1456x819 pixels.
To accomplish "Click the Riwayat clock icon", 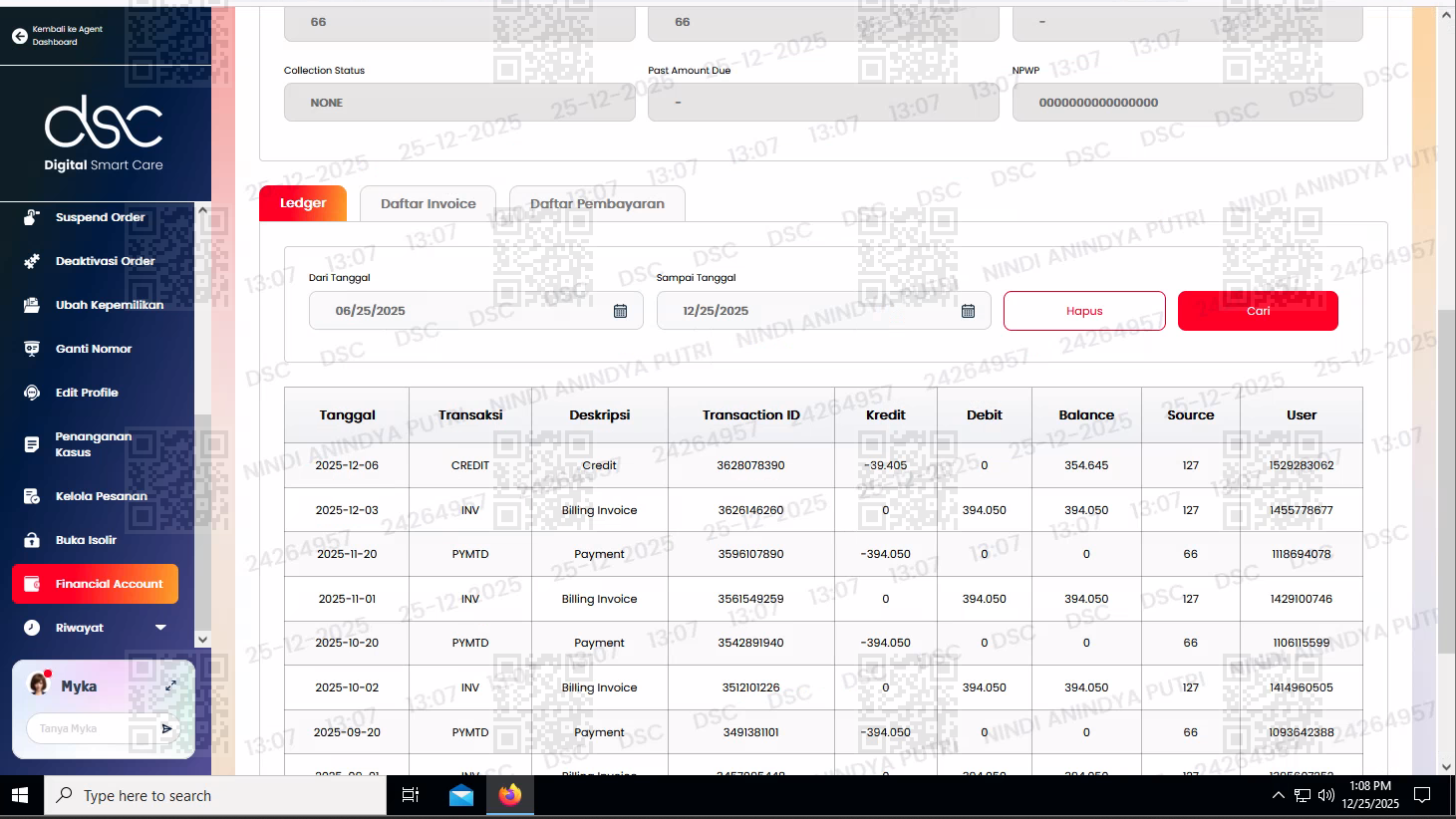I will point(32,628).
